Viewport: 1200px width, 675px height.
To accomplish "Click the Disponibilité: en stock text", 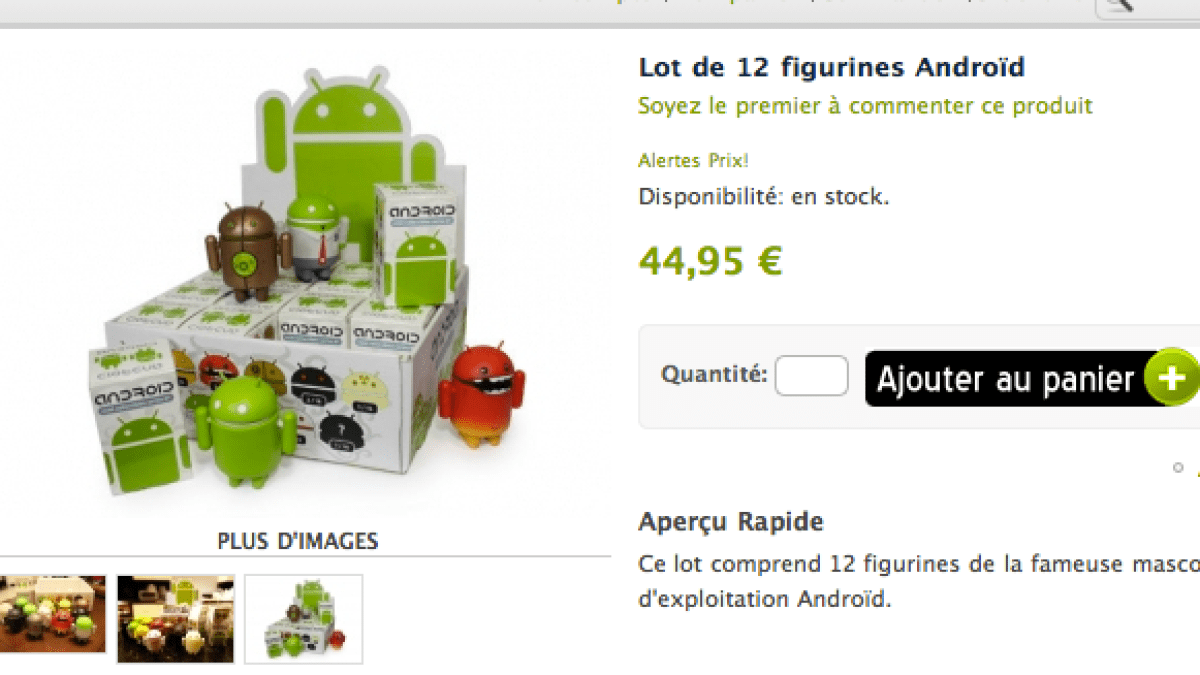I will 763,197.
